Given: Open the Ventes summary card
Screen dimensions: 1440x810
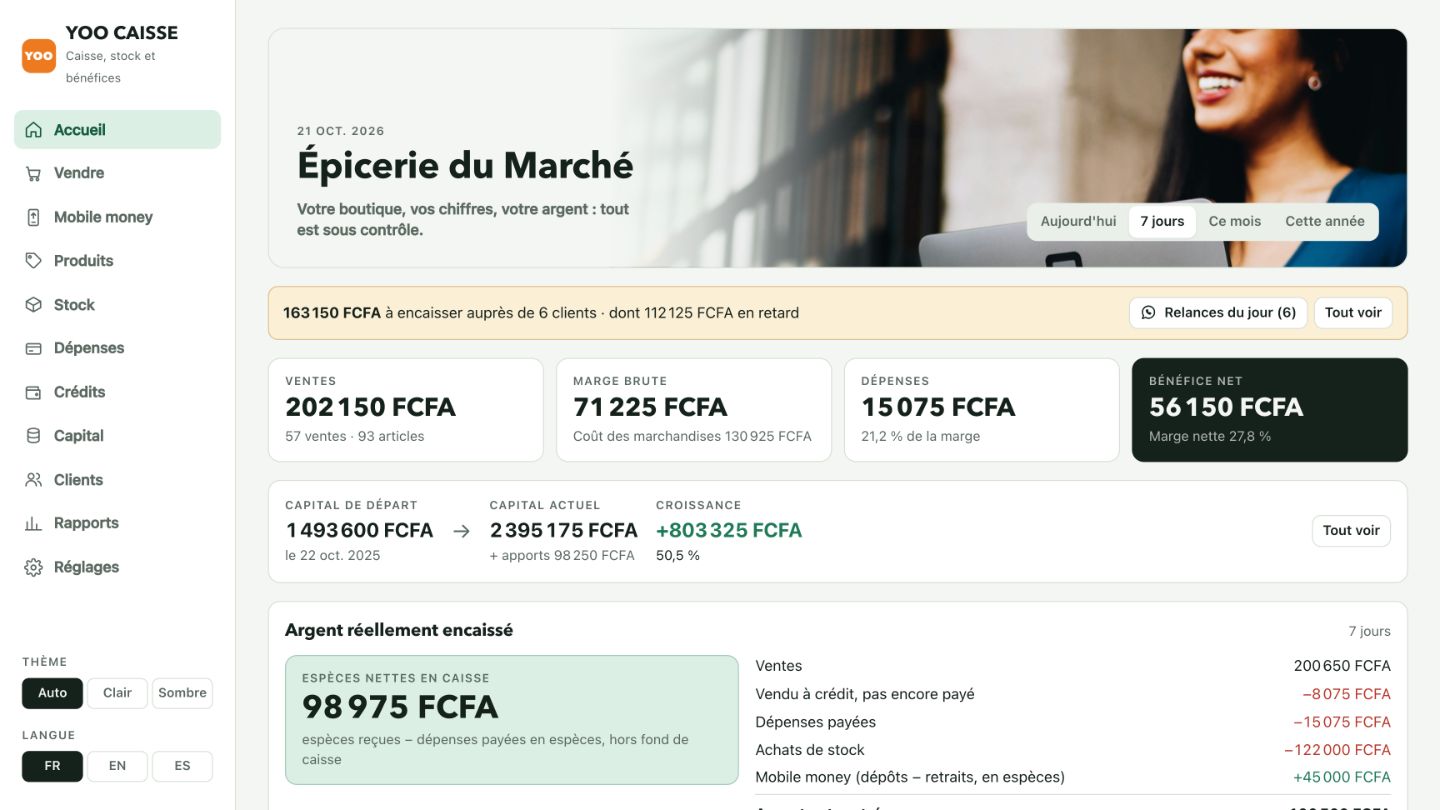Looking at the screenshot, I should (x=406, y=410).
